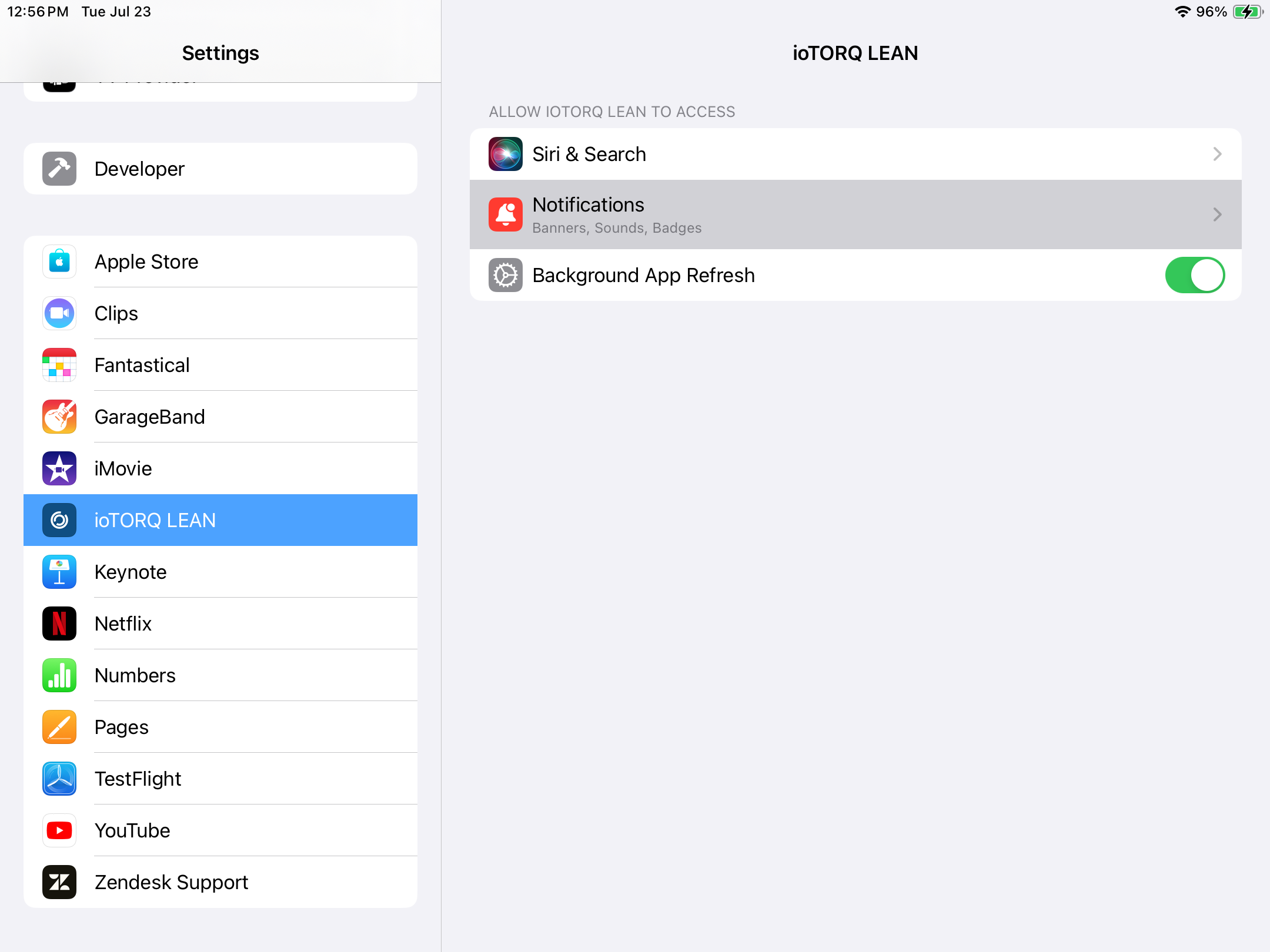Tap the Fantastical calendar icon
The width and height of the screenshot is (1270, 952).
point(59,365)
